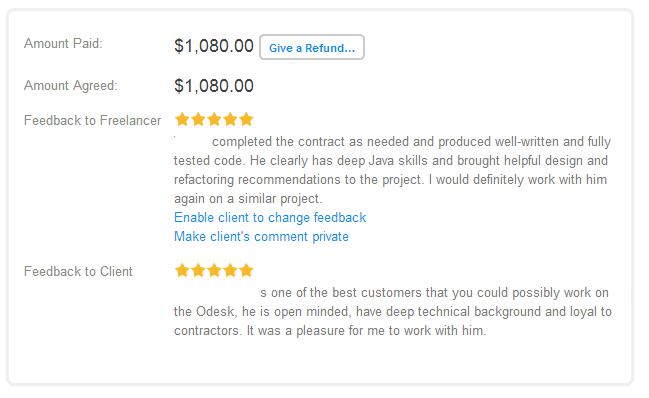Click first star in Feedback to Freelancer

[182, 120]
